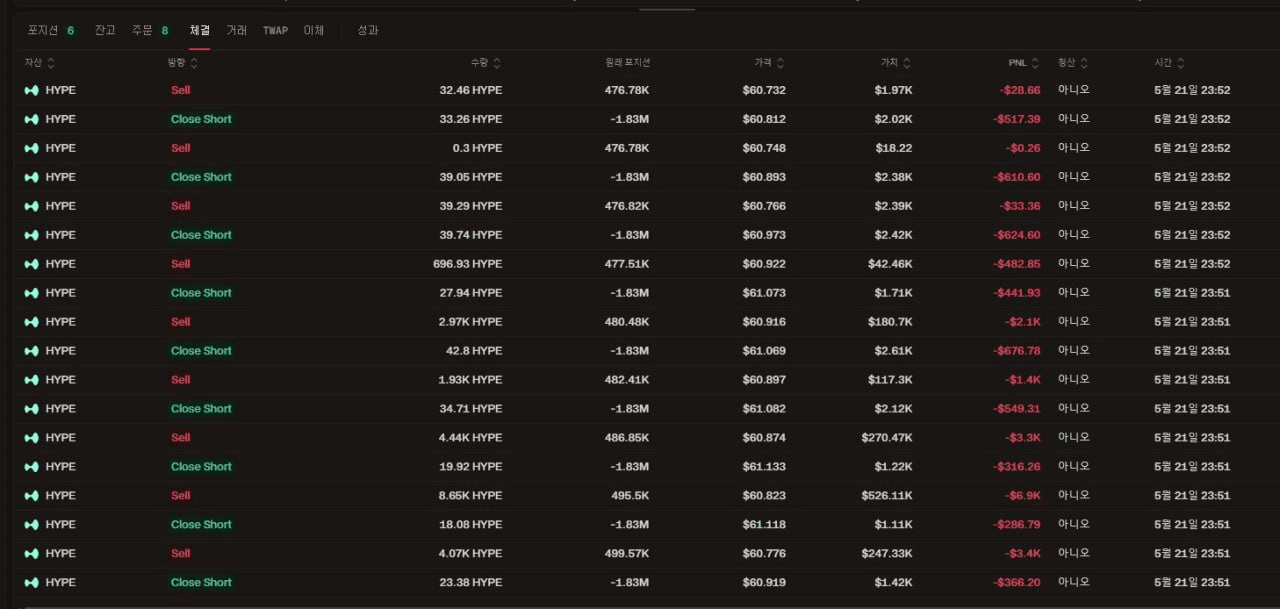Click the HYPE token icon in the 1.93K HYPE row
Screen dimensions: 1280x609
pos(32,380)
